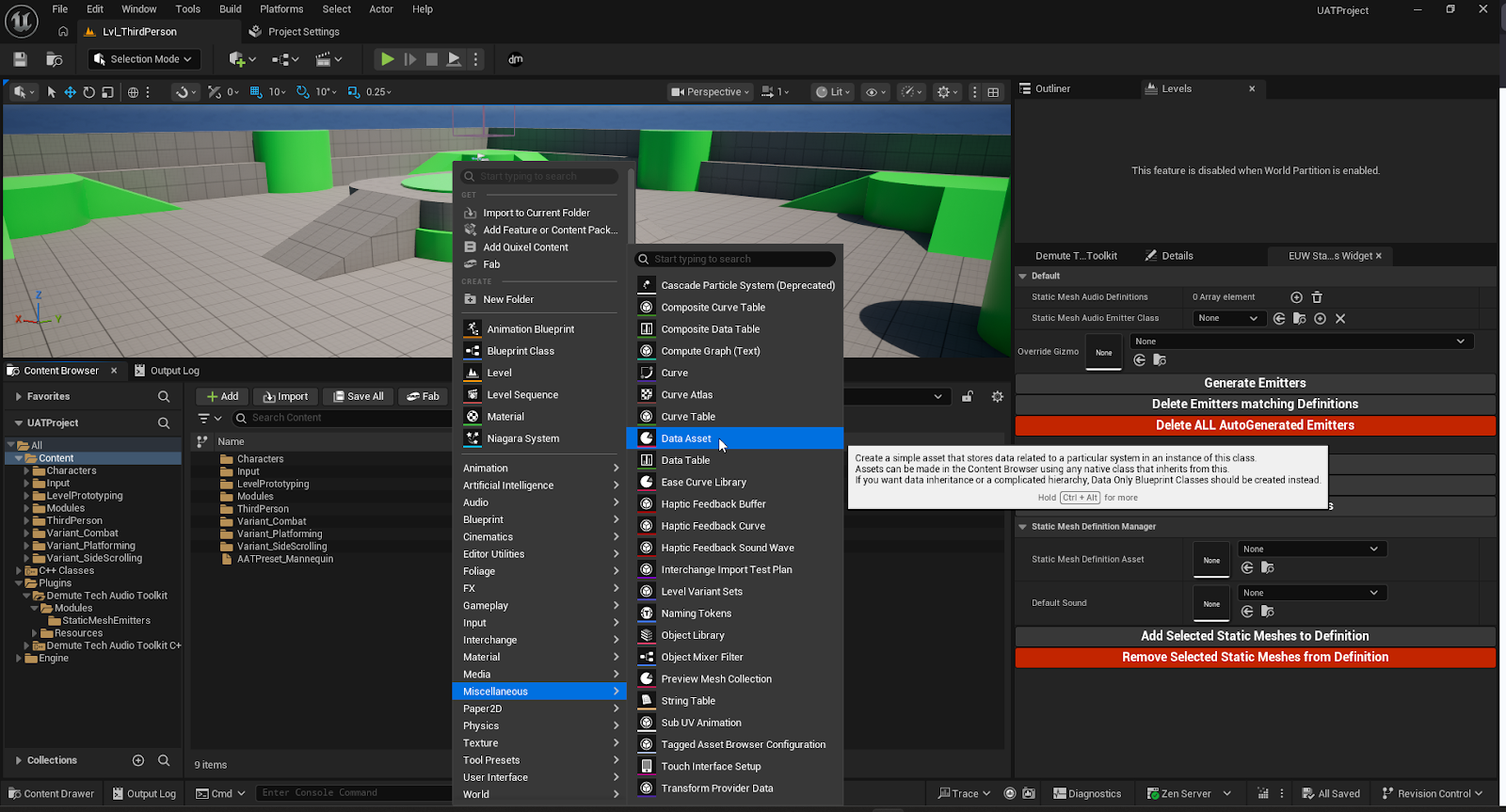Toggle the scale snapping icon
1506x812 pixels.
354,92
